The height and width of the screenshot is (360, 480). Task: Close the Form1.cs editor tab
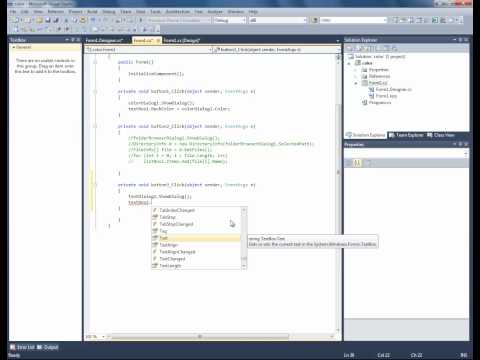[x=158, y=40]
